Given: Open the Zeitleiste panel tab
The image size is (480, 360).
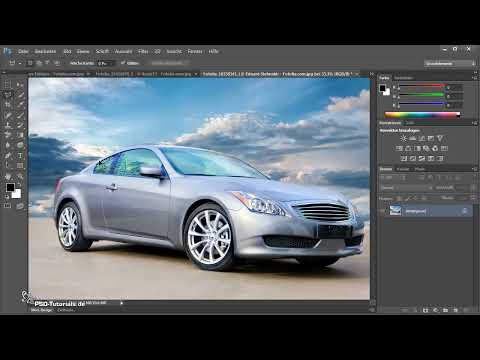Looking at the screenshot, I should point(65,310).
